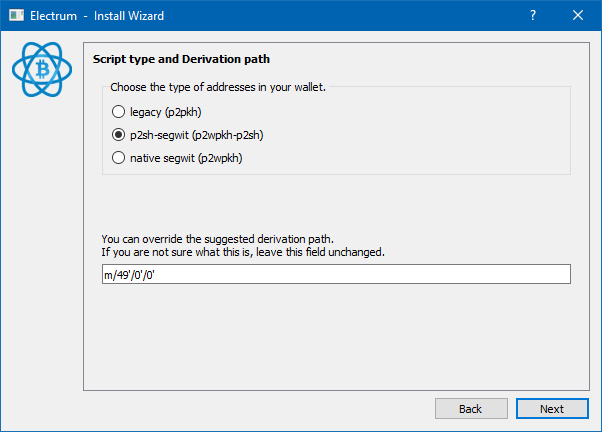Click 'Choose the type of addresses' label
The height and width of the screenshot is (432, 602).
[x=218, y=87]
